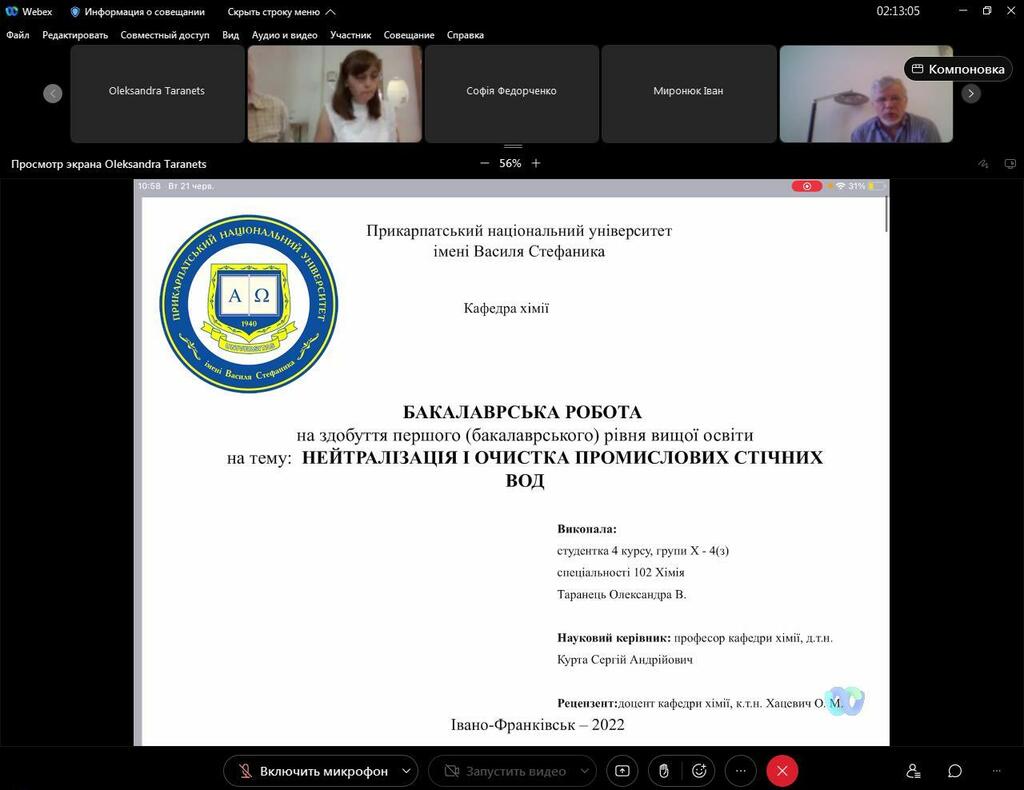
Task: Open the Совместный доступ menu
Action: tap(165, 35)
